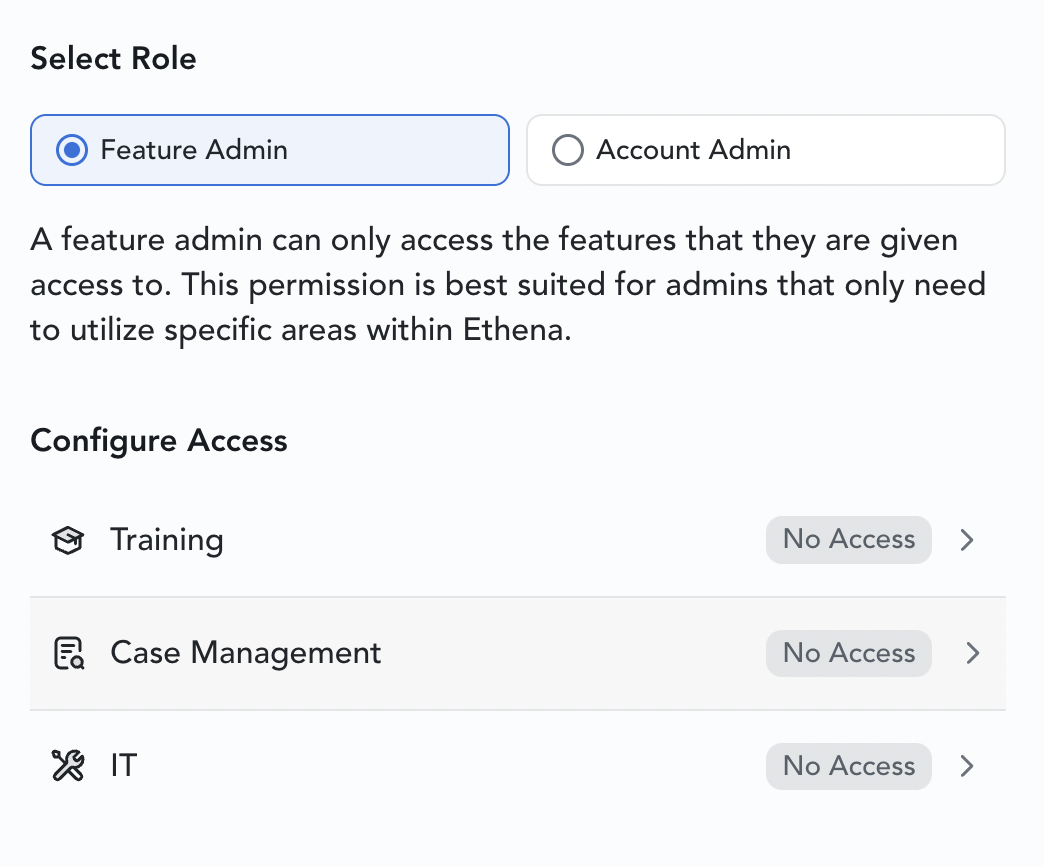1044x866 pixels.
Task: Click the Feature Admin card
Action: pyautogui.click(x=270, y=150)
